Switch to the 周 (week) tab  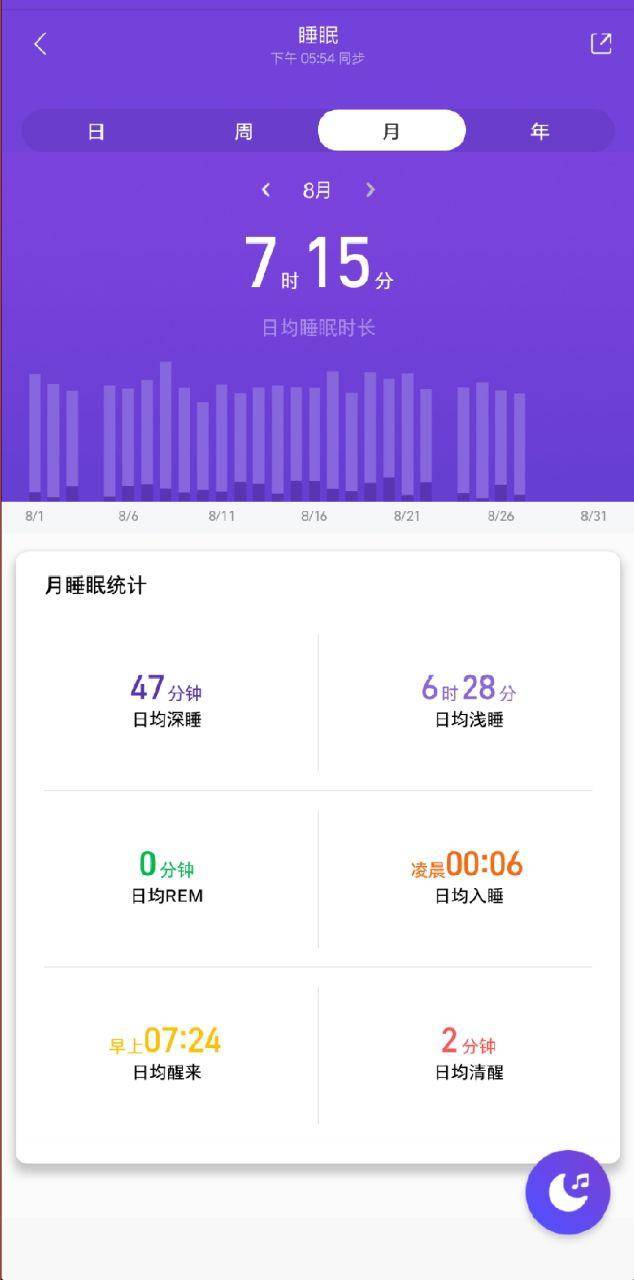tap(244, 131)
